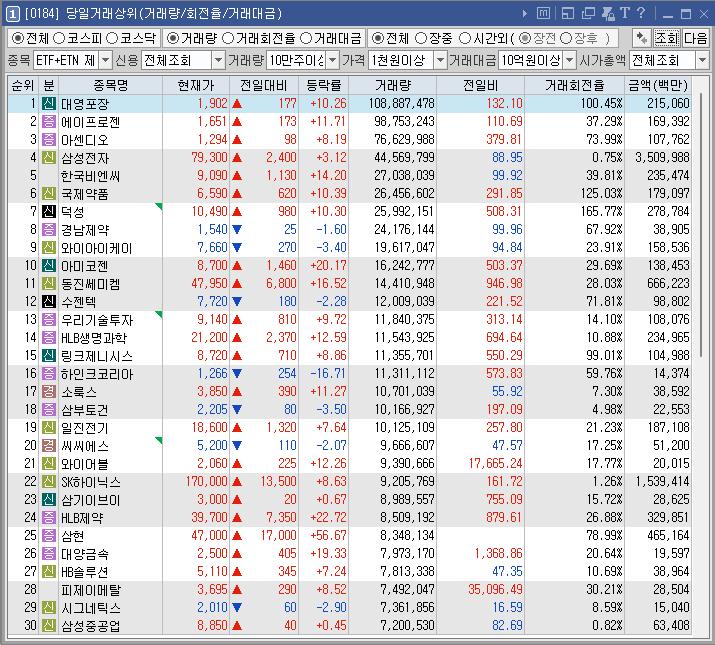Click the T font size icon

point(625,13)
